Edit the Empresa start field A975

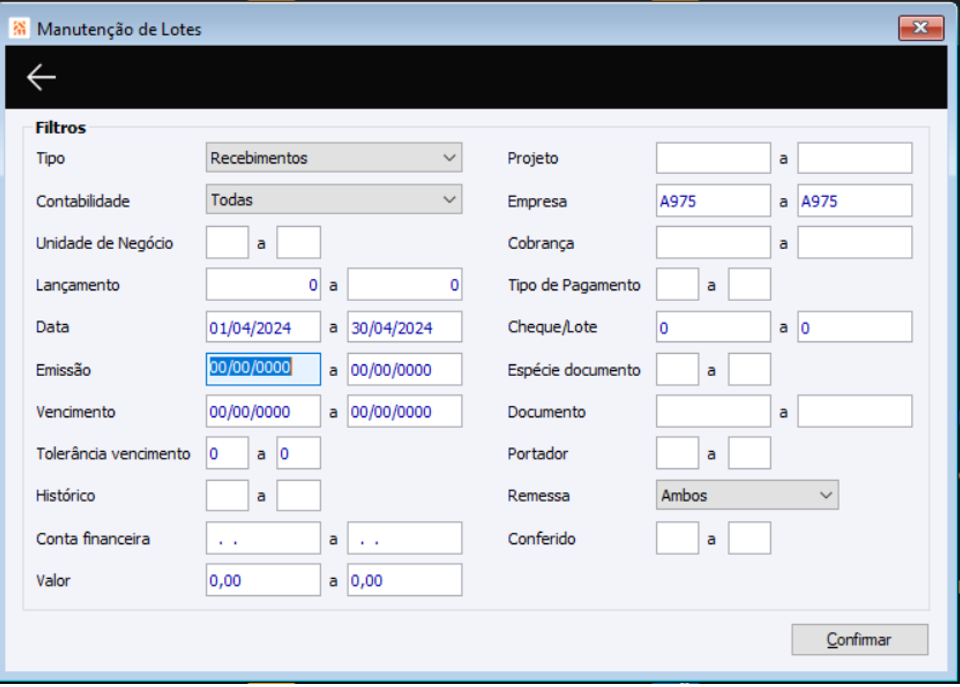[713, 201]
